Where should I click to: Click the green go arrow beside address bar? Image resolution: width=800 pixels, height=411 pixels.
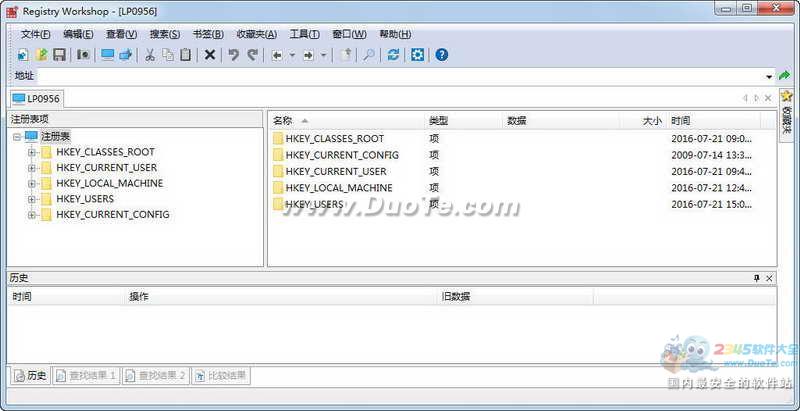coord(784,76)
